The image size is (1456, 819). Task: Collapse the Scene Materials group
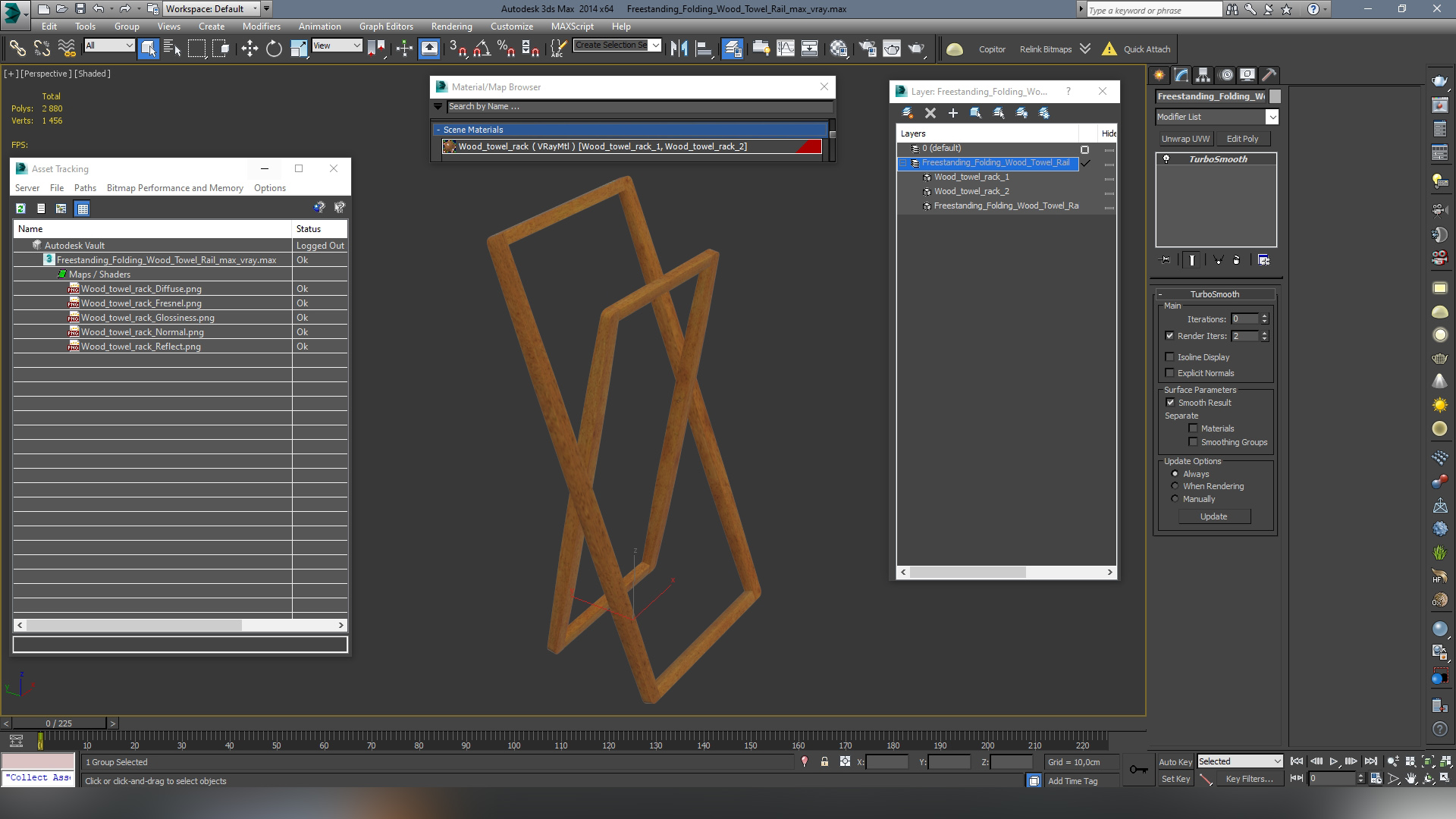pyautogui.click(x=438, y=130)
